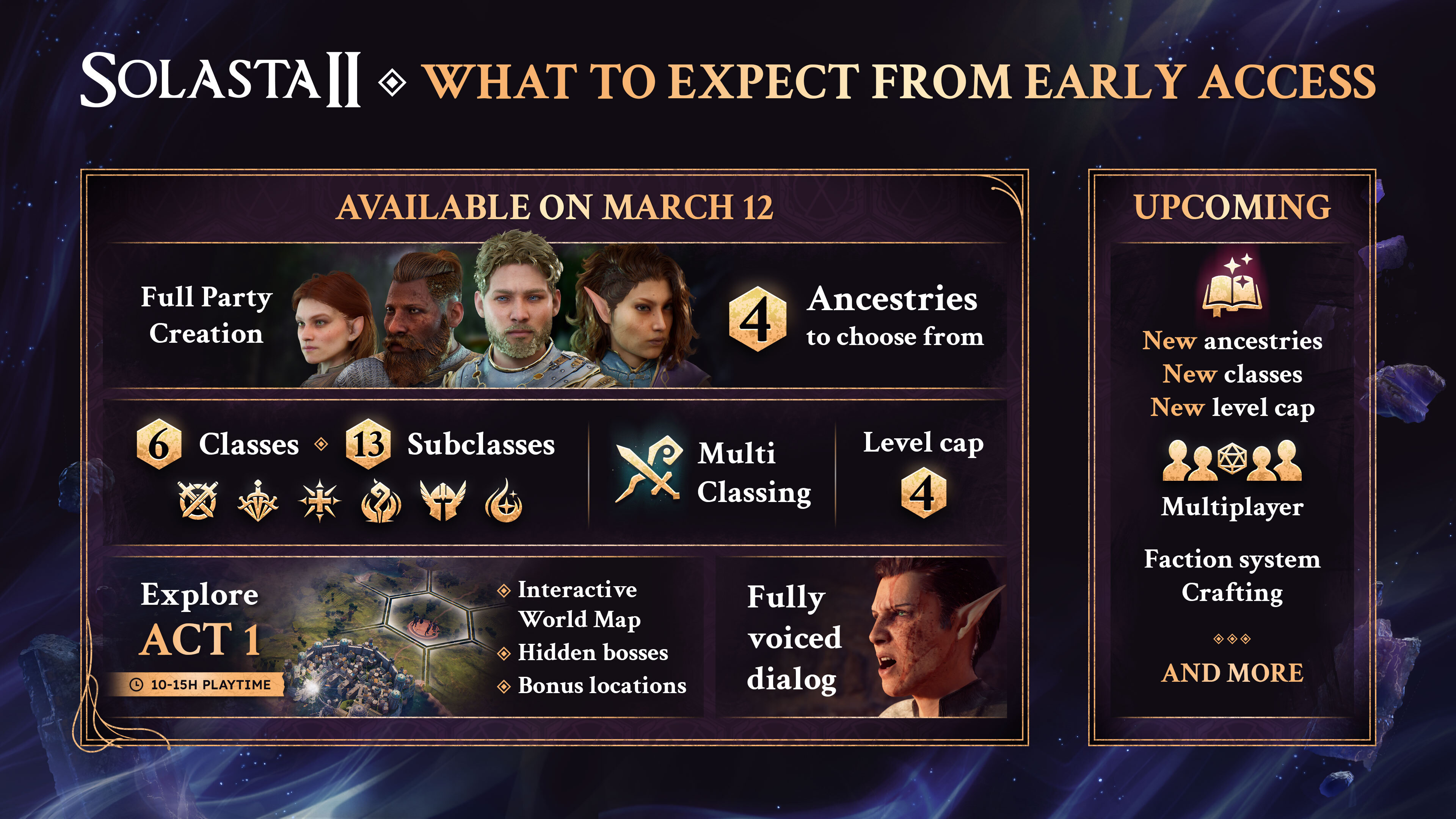
Task: Click the gold hexagon showing 13 subclasses
Action: coord(369,444)
